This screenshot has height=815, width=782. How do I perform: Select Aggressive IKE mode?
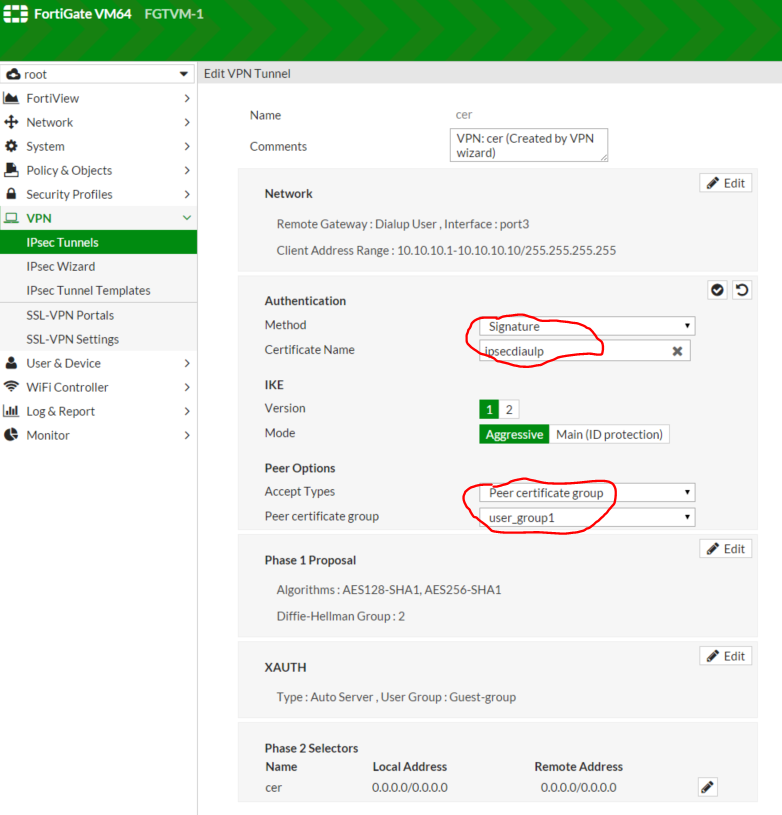click(514, 434)
